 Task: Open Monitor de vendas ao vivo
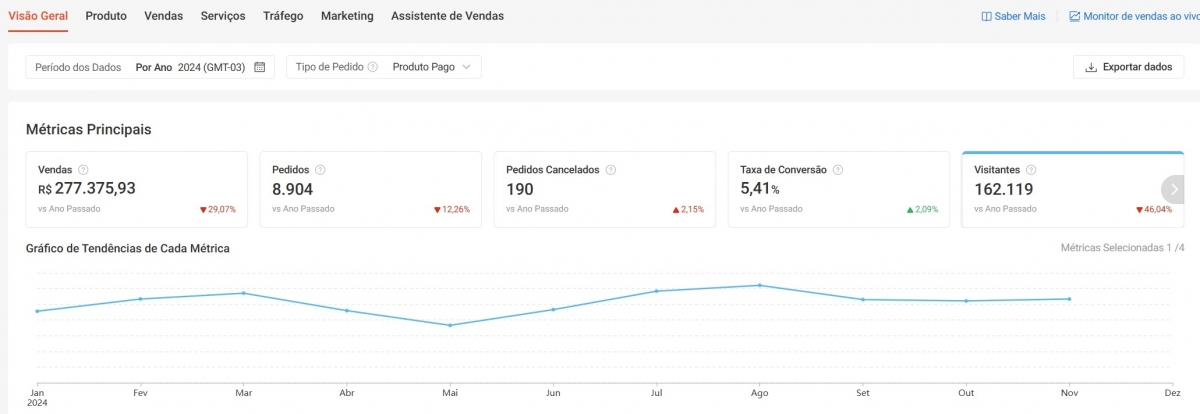1134,17
